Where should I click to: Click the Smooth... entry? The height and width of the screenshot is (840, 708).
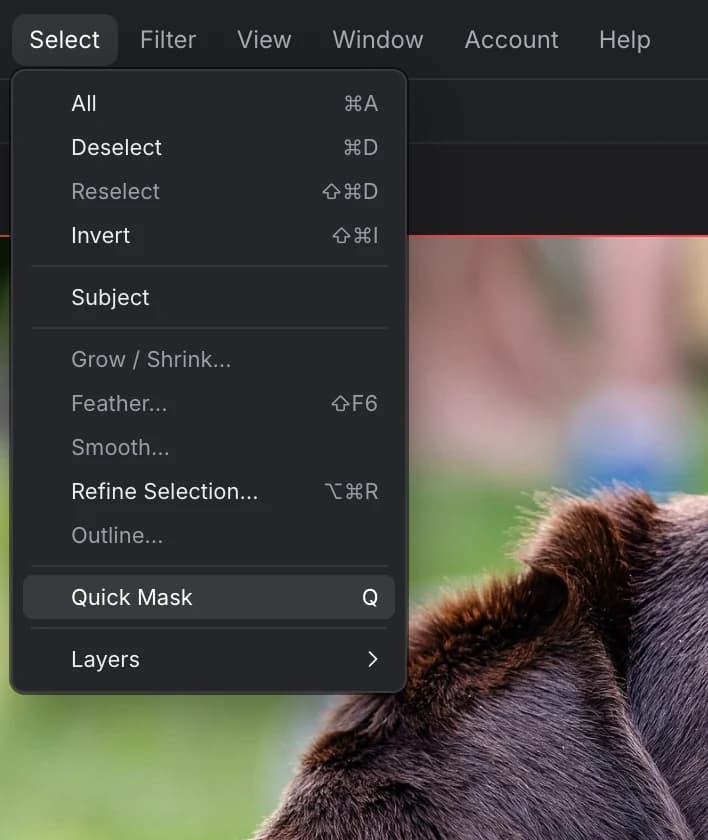point(209,447)
